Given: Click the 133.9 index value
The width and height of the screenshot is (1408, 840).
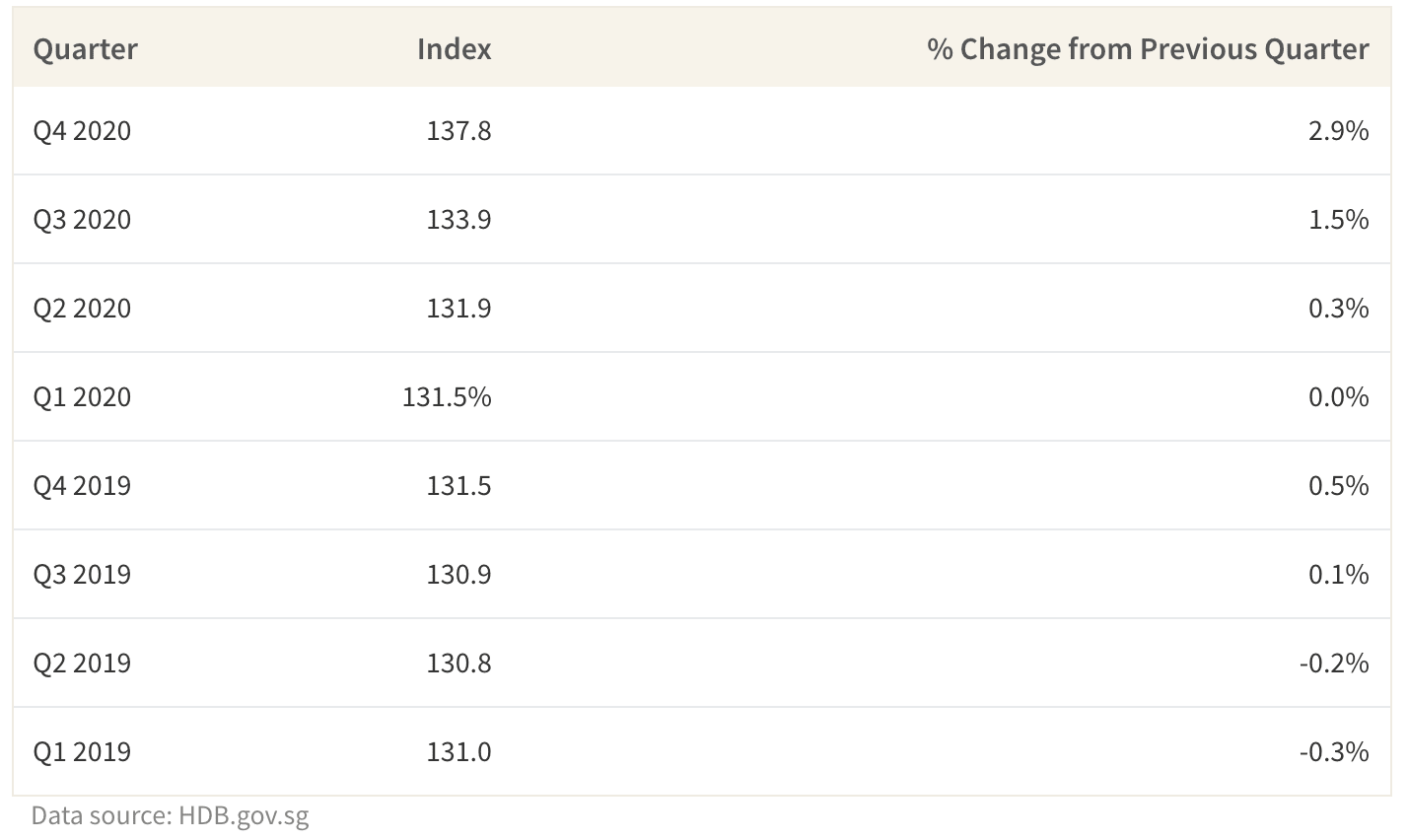Looking at the screenshot, I should 458,220.
